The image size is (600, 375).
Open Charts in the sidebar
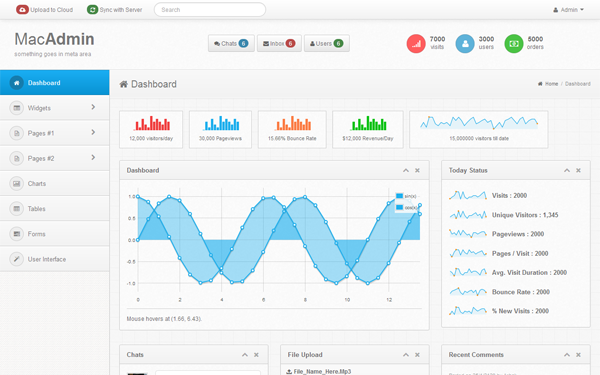(x=54, y=184)
